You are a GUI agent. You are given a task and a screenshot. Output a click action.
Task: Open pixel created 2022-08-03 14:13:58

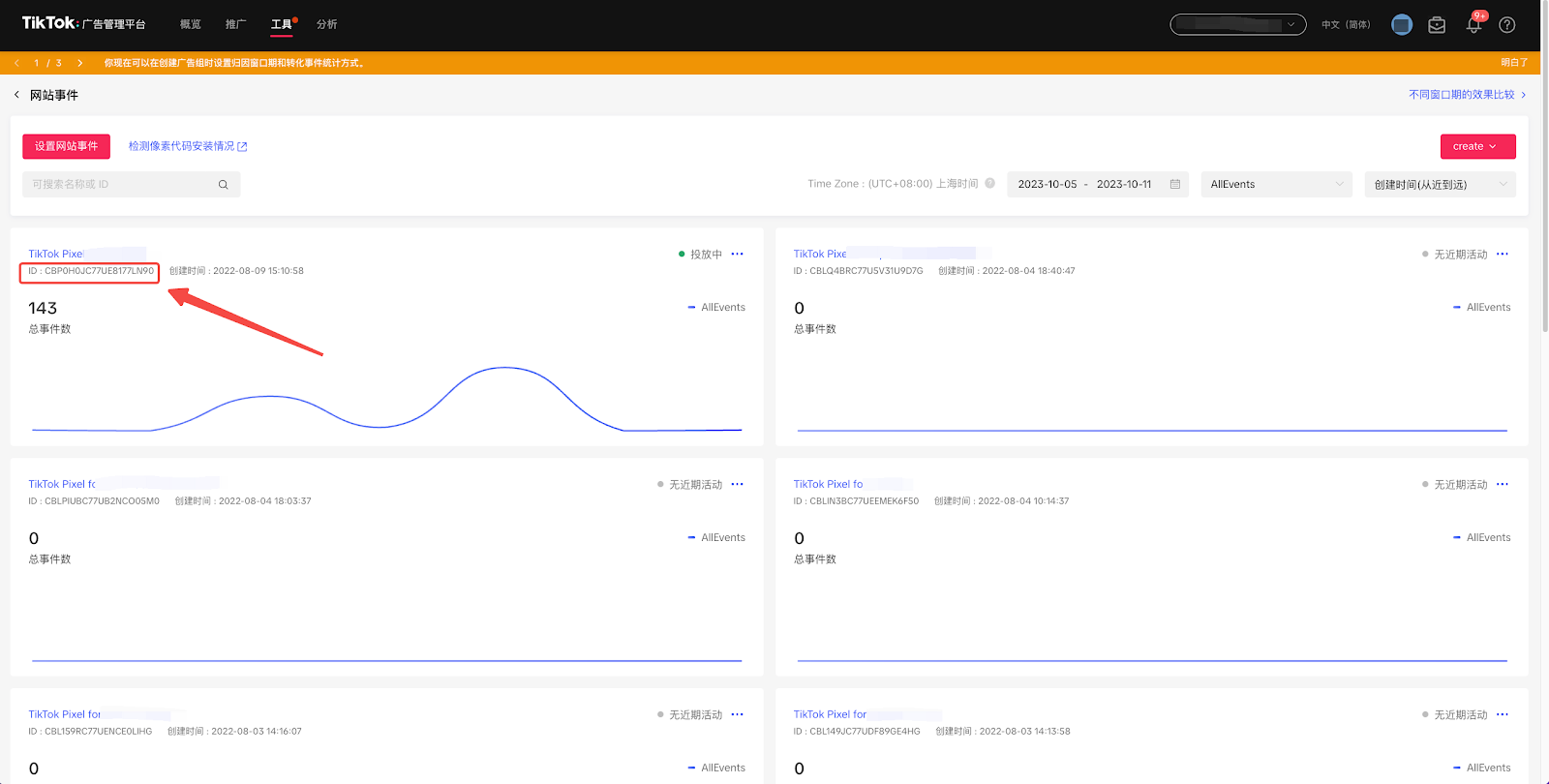(830, 714)
